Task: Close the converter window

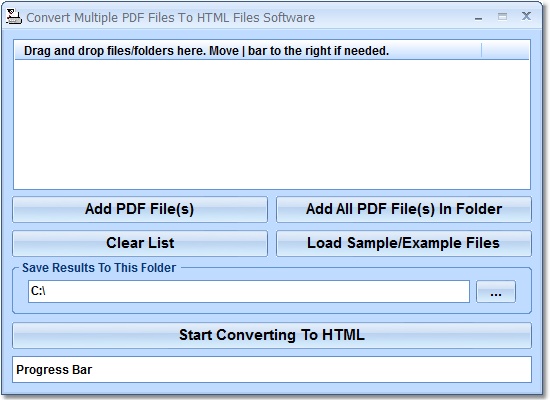Action: (526, 16)
